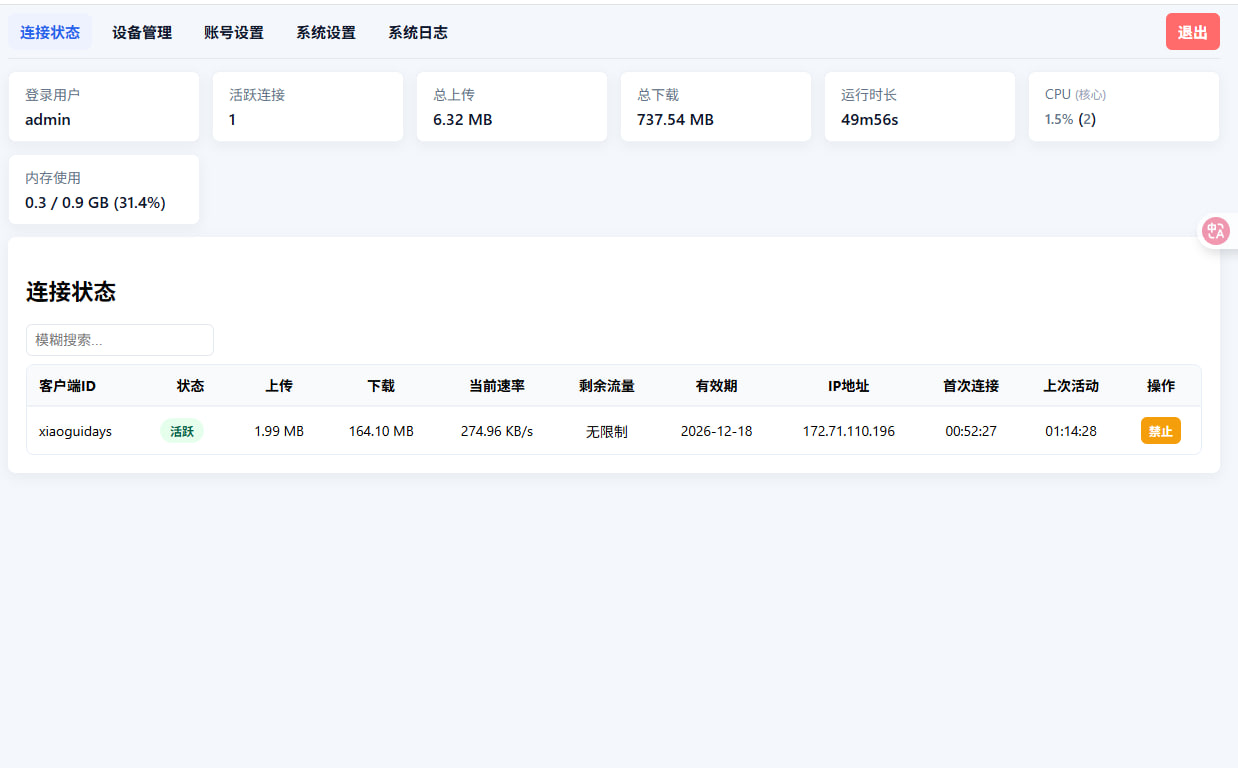Switch to the 连接状态 tab
Screen dimensions: 1238x768
(50, 32)
